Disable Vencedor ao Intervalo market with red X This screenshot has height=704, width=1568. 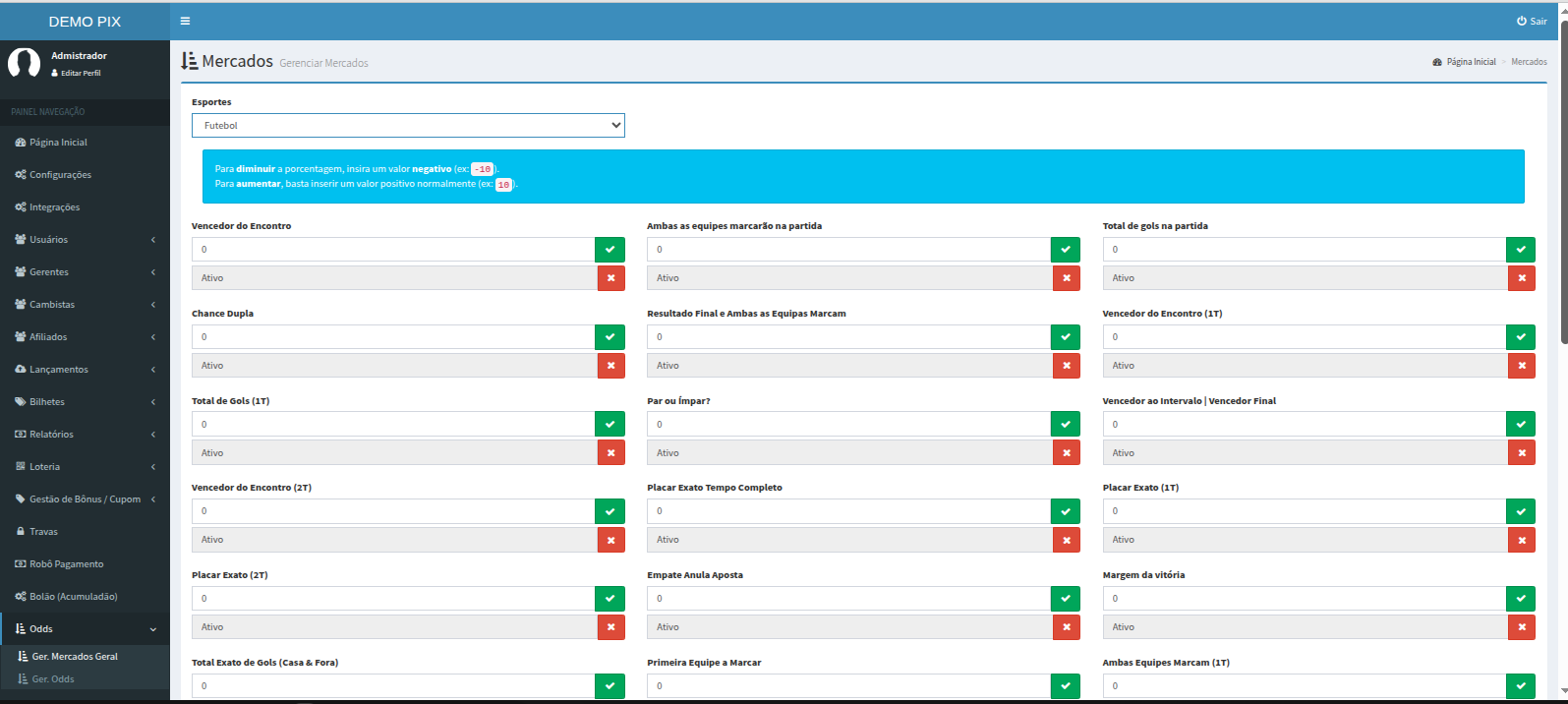1521,453
